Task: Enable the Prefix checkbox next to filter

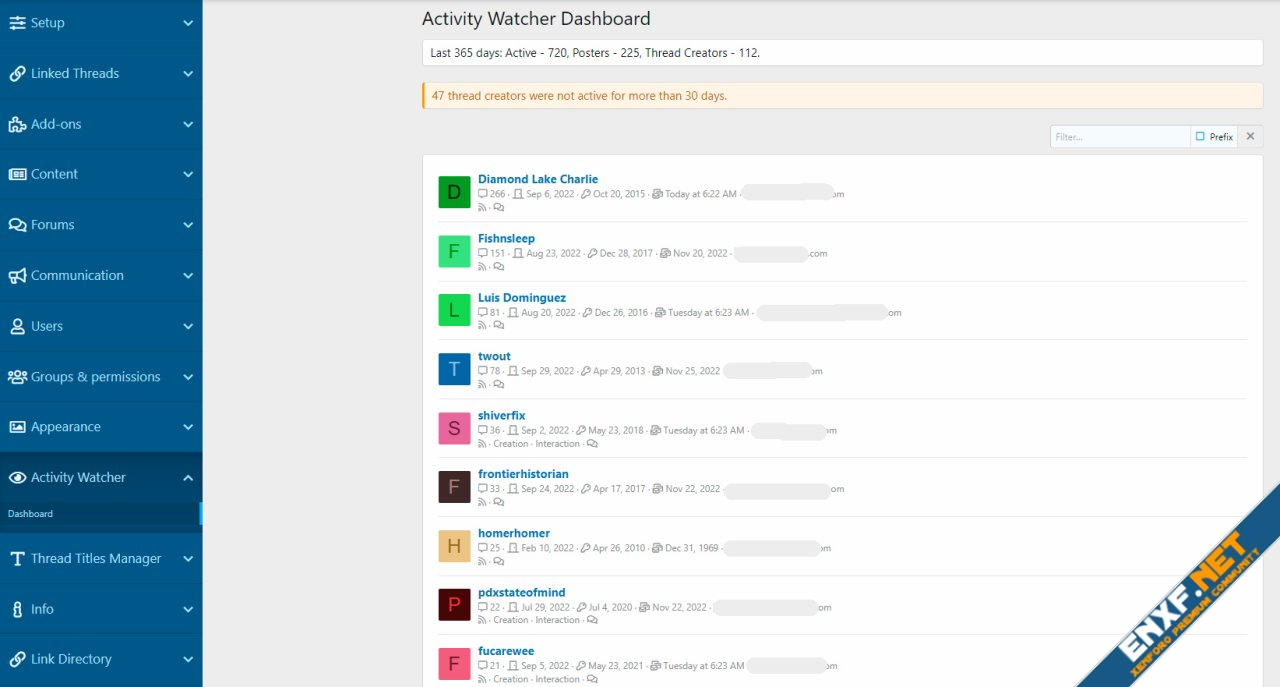Action: click(1200, 137)
